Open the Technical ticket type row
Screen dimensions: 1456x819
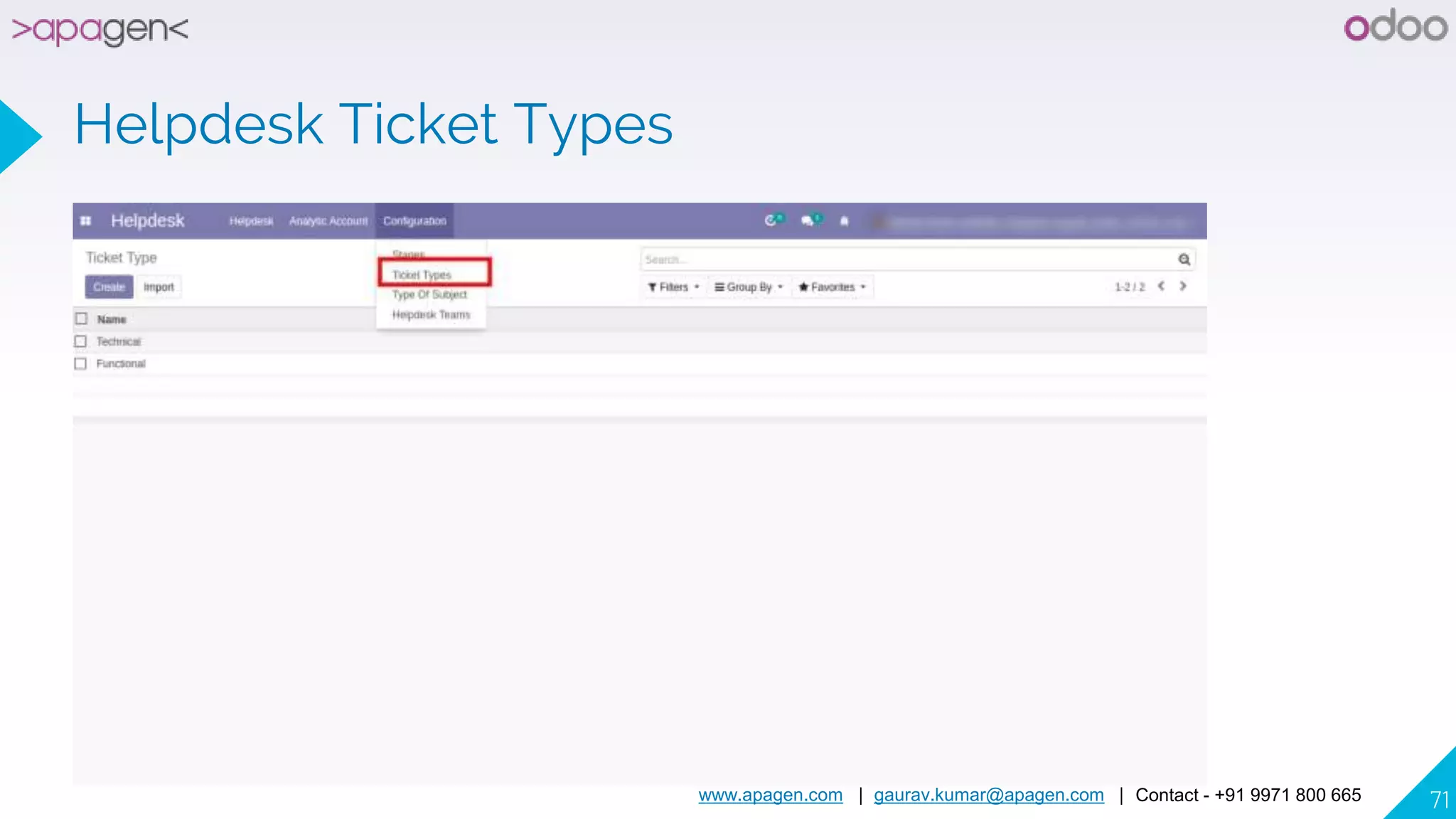point(640,341)
